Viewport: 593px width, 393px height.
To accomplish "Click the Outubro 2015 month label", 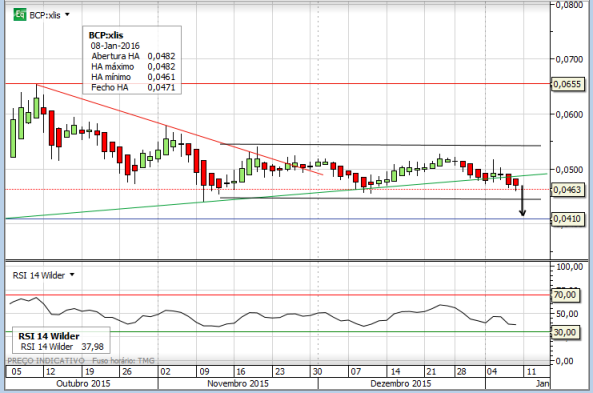I will pyautogui.click(x=83, y=384).
